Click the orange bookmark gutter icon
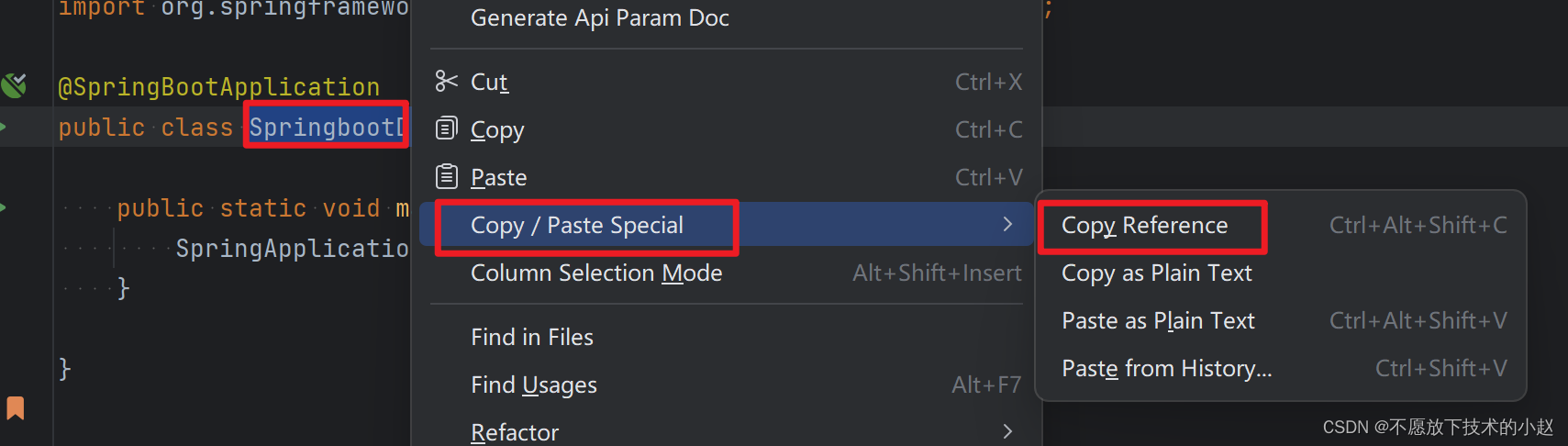1568x446 pixels. click(x=16, y=407)
